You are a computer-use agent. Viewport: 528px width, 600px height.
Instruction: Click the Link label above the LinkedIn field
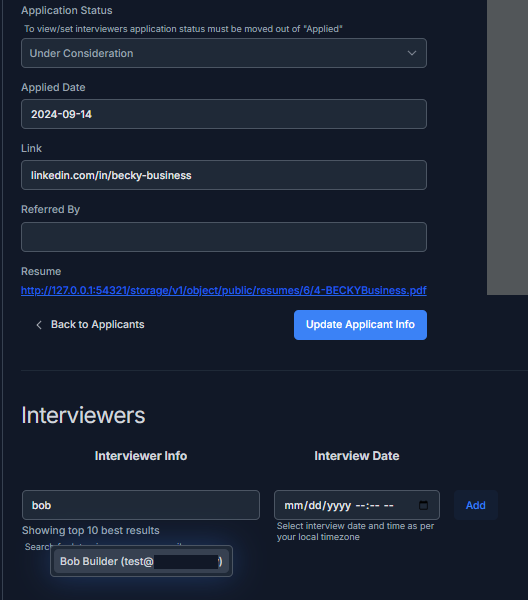pyautogui.click(x=31, y=148)
